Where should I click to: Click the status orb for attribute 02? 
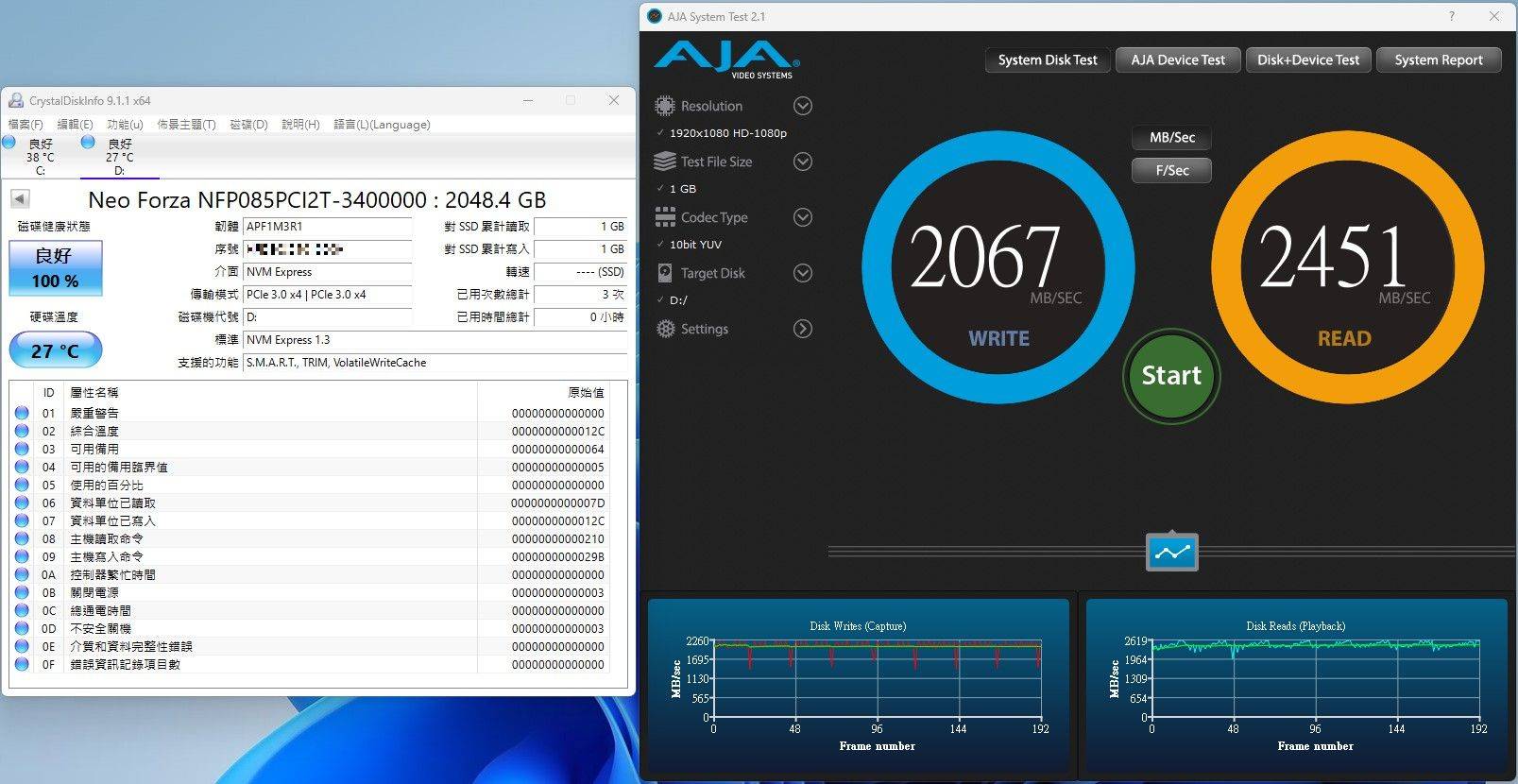pyautogui.click(x=22, y=431)
